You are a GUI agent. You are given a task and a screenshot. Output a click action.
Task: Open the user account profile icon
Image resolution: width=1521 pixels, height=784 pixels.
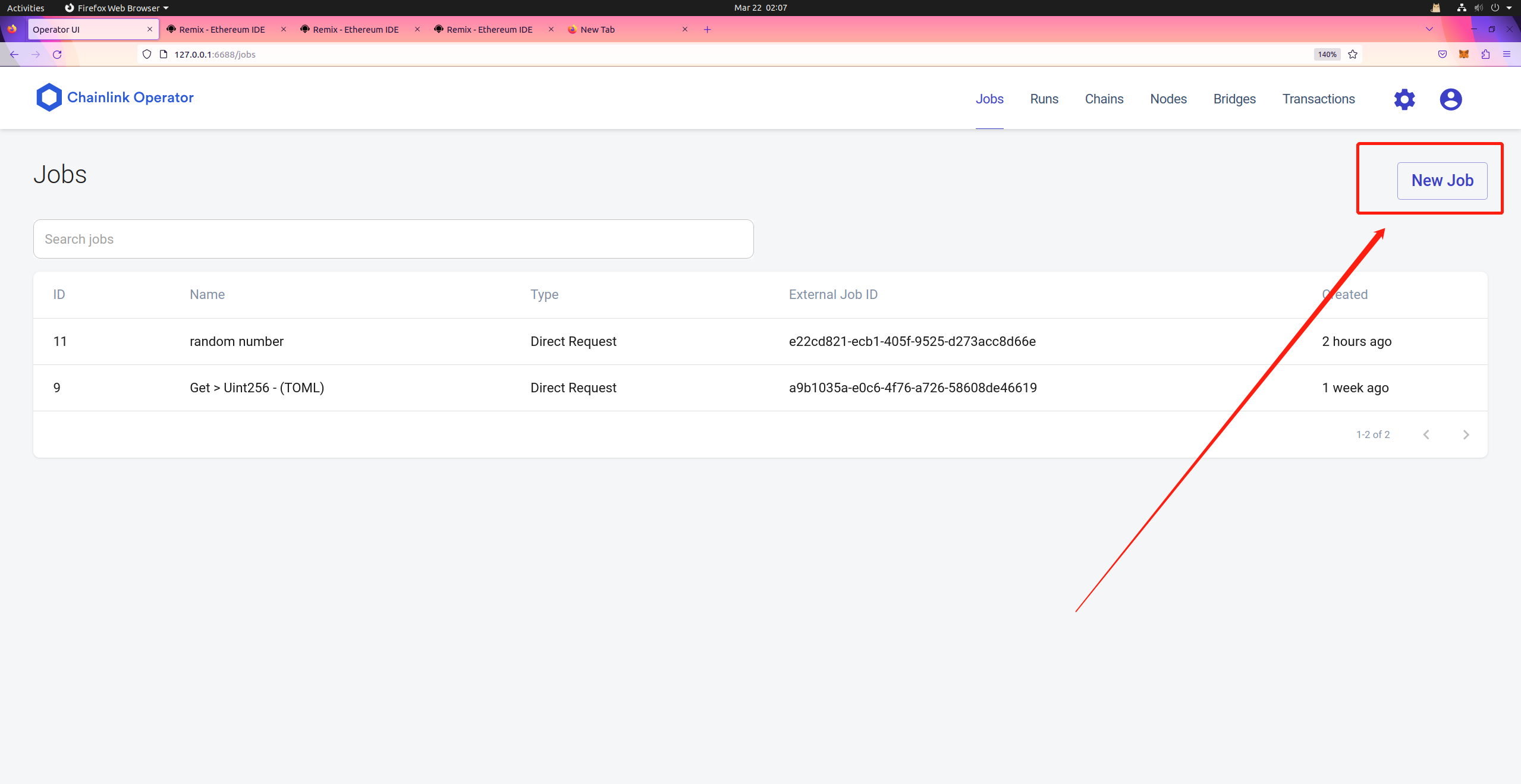click(1450, 99)
